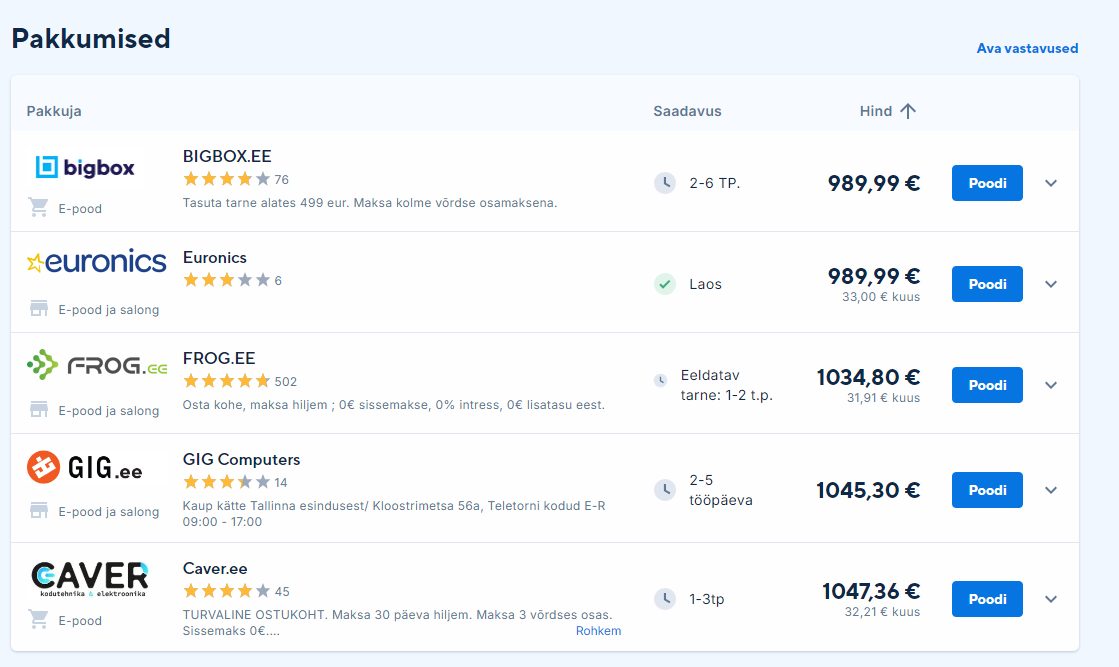Click the 1047,36 € price

pos(871,591)
